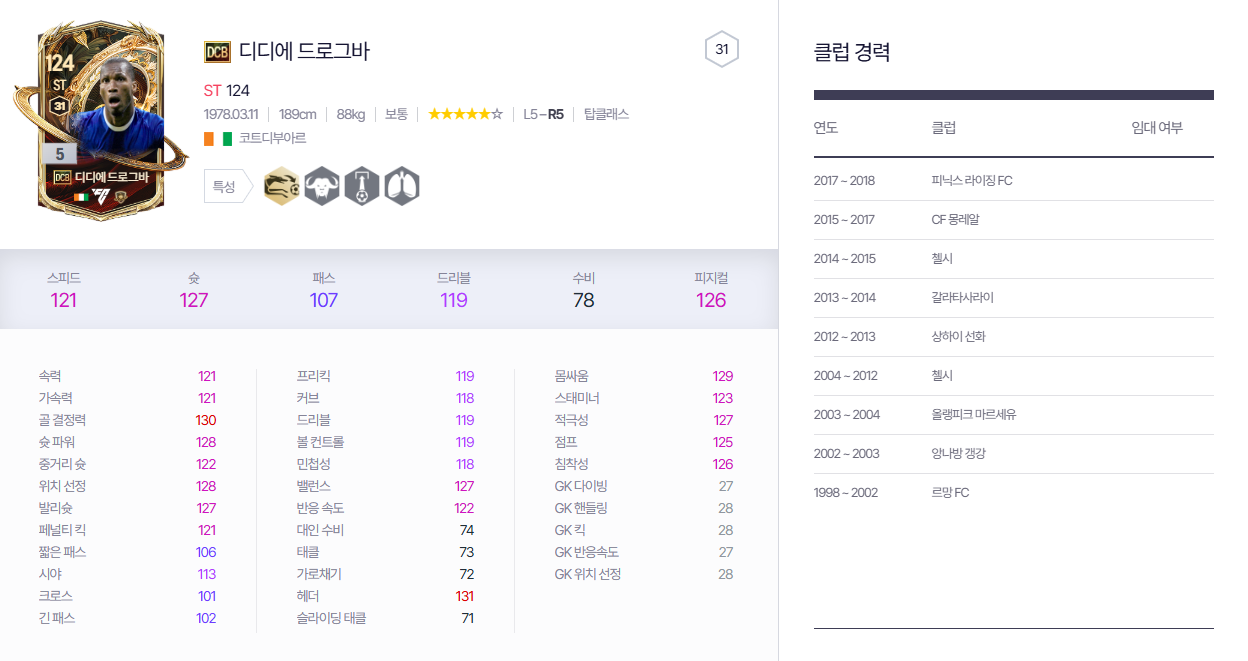Click the 임대 여부 column header
Image resolution: width=1248 pixels, height=661 pixels.
pyautogui.click(x=1157, y=128)
